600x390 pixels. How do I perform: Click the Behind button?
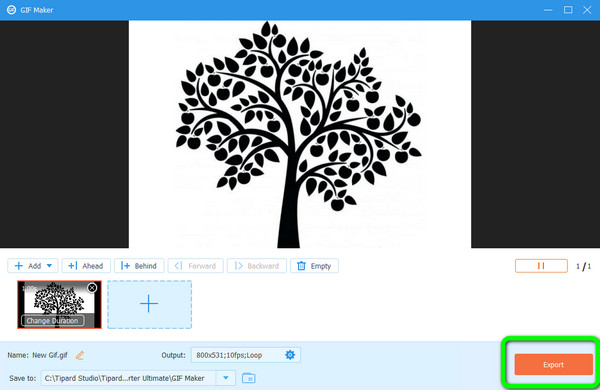(x=139, y=266)
